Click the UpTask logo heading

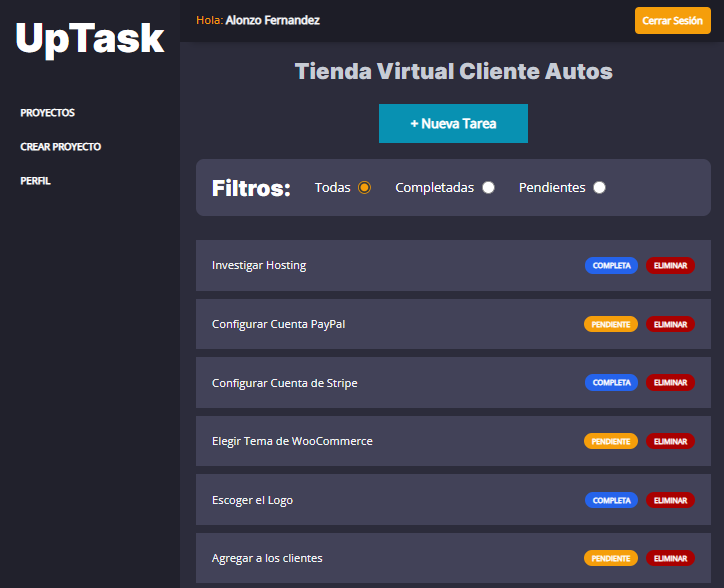click(x=90, y=38)
